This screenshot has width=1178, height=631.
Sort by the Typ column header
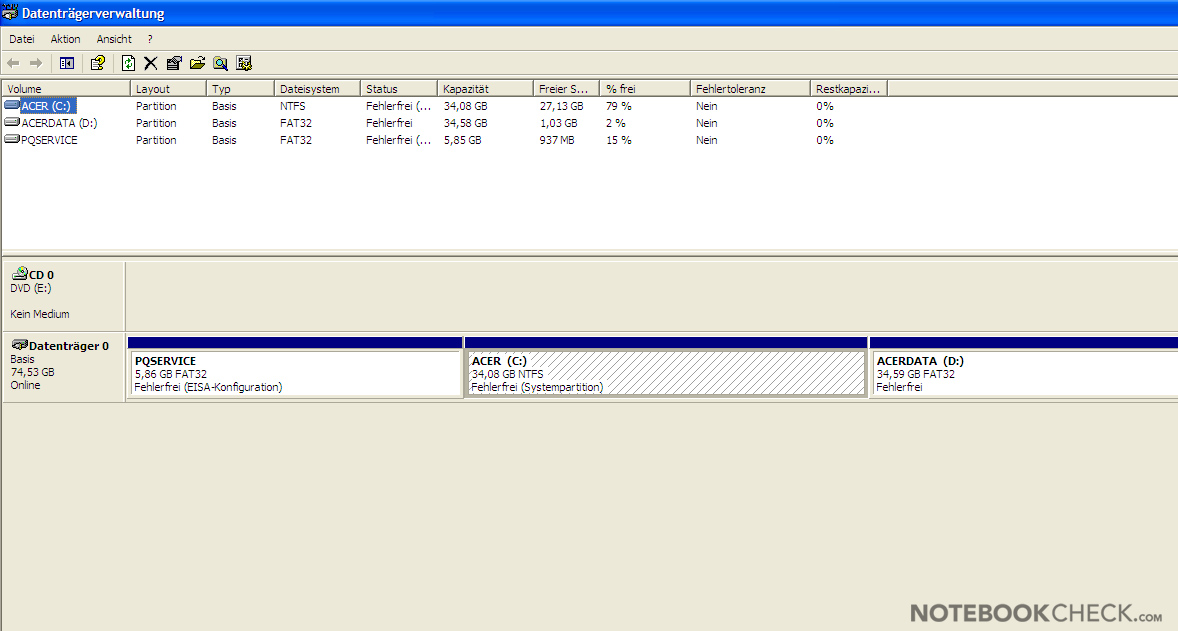tap(240, 89)
